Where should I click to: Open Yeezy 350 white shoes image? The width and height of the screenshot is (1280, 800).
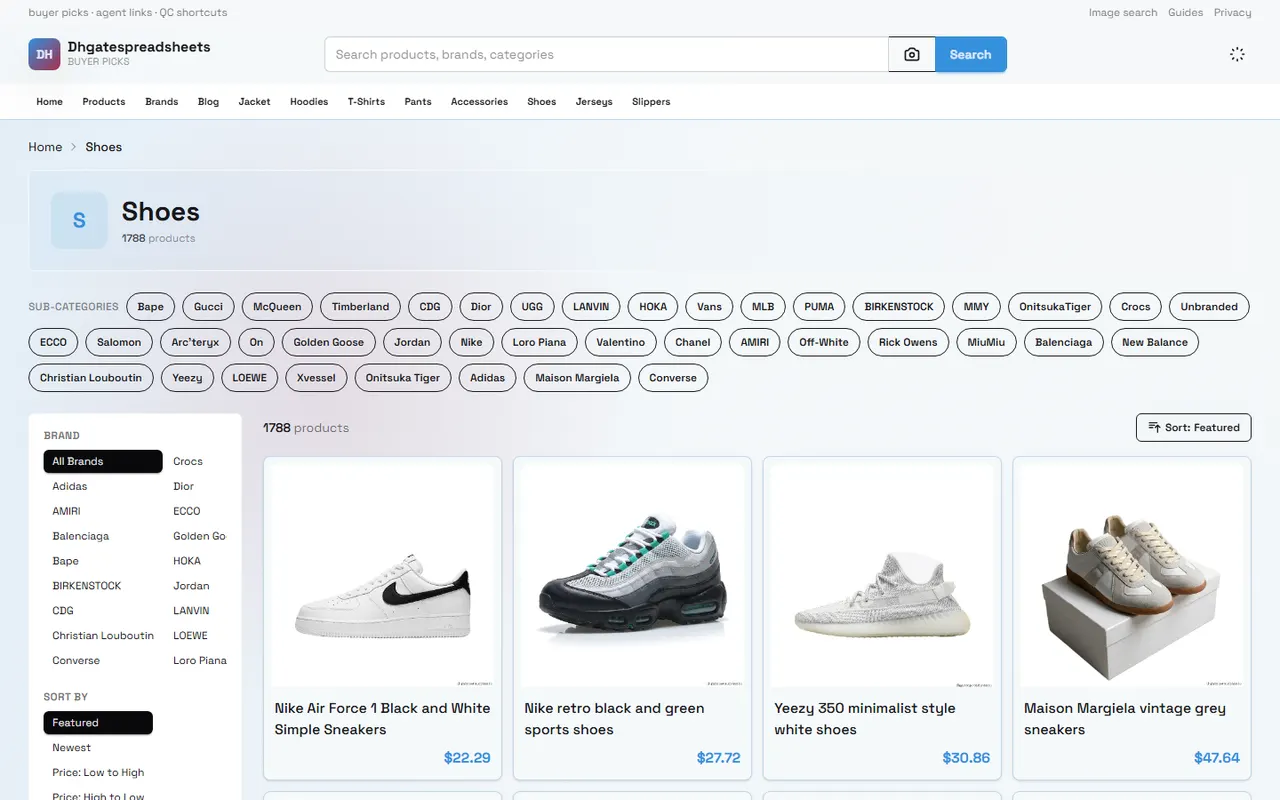click(x=882, y=575)
